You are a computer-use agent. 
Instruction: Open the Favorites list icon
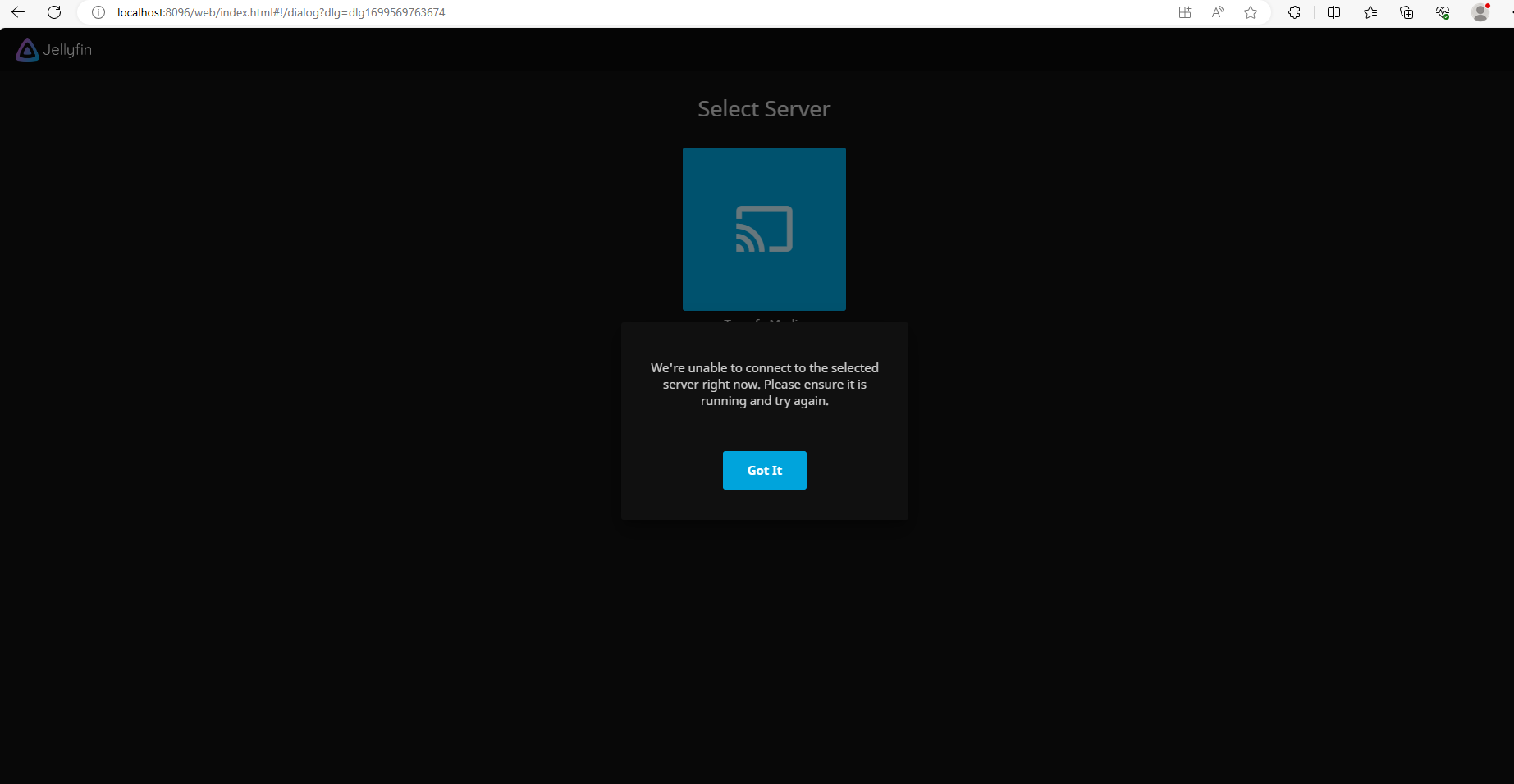pyautogui.click(x=1370, y=12)
